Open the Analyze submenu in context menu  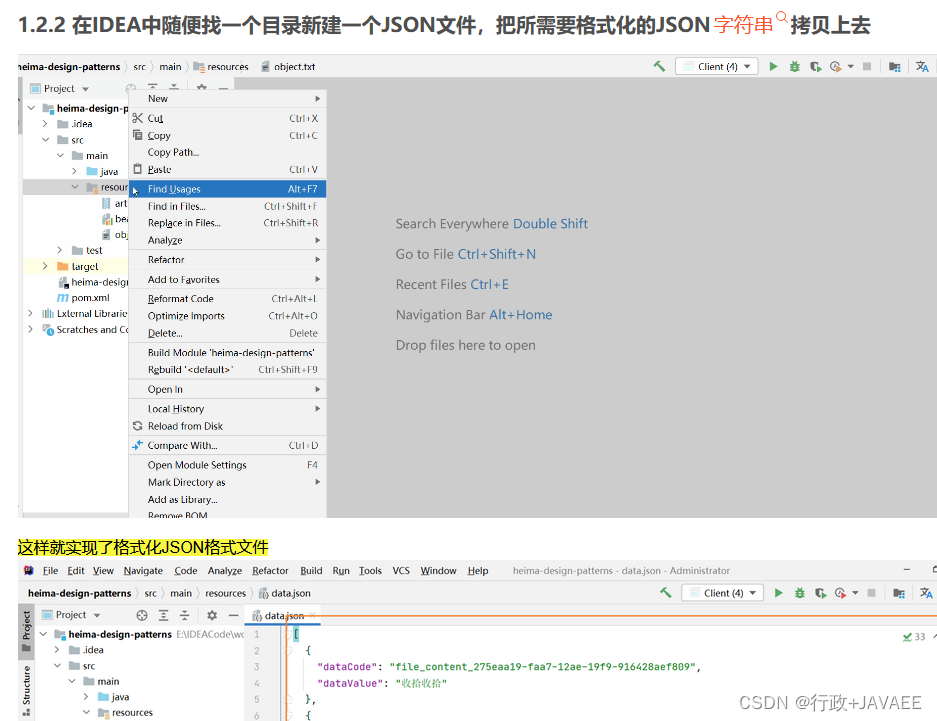(x=228, y=240)
